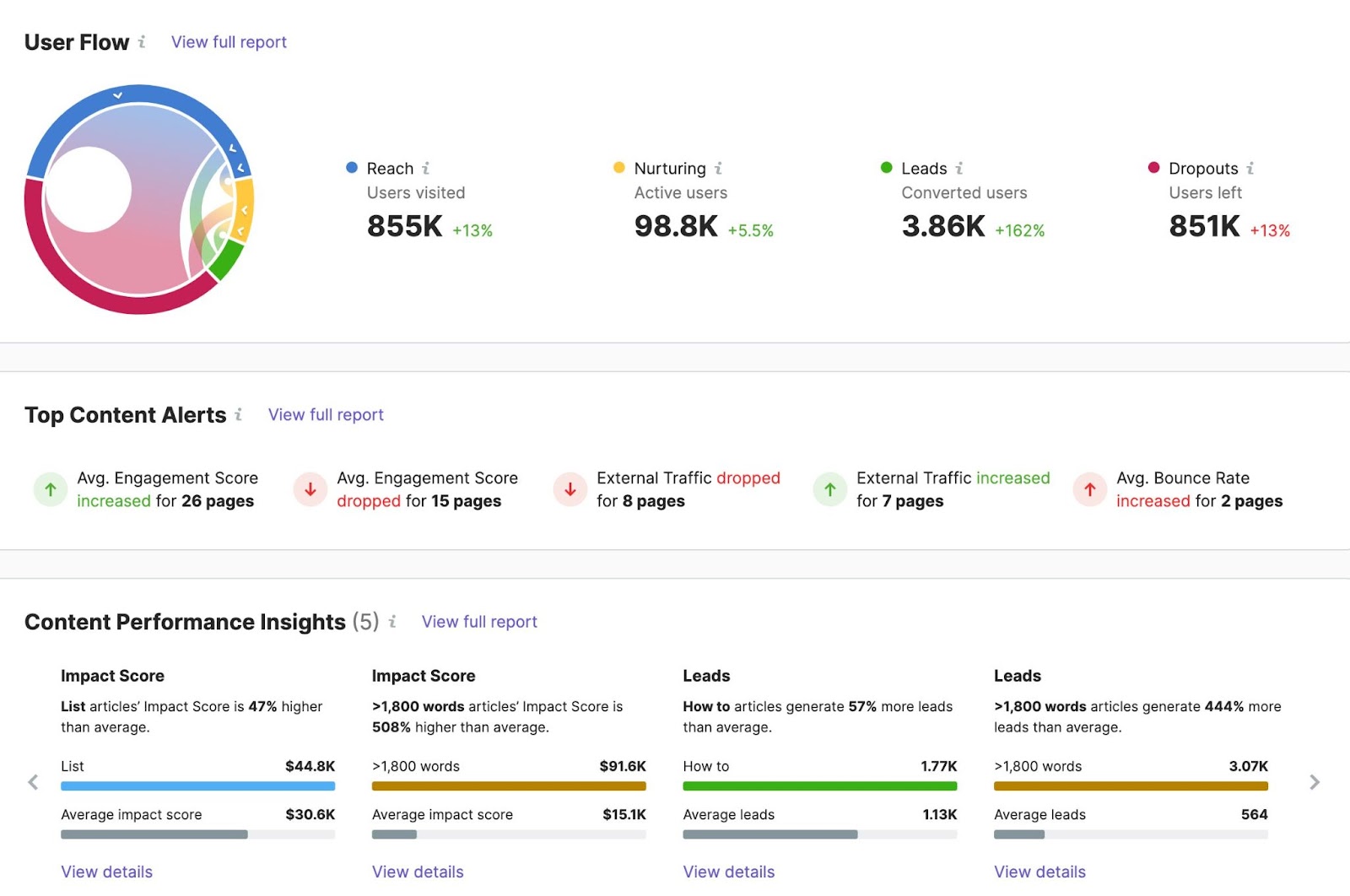Click the red arrow icon for External Traffic dropped
1350x896 pixels.
tap(570, 489)
